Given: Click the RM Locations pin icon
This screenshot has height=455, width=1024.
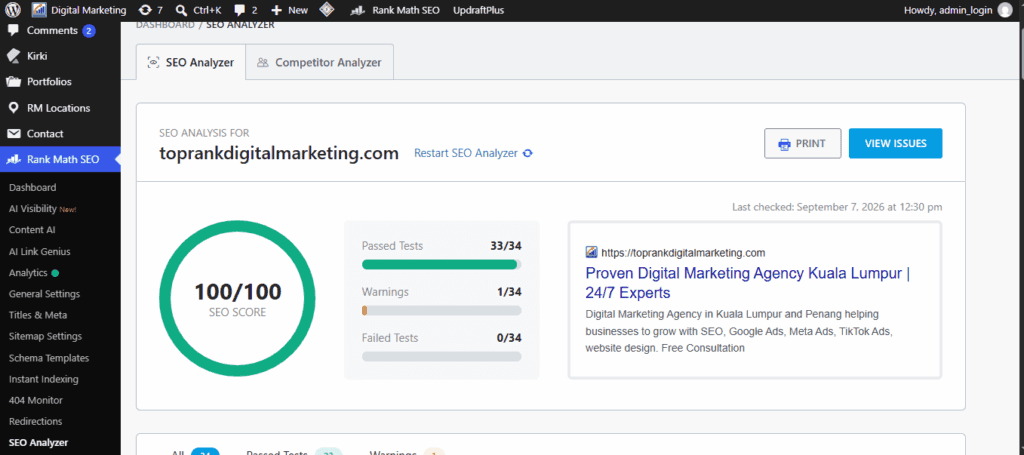Looking at the screenshot, I should coord(13,108).
